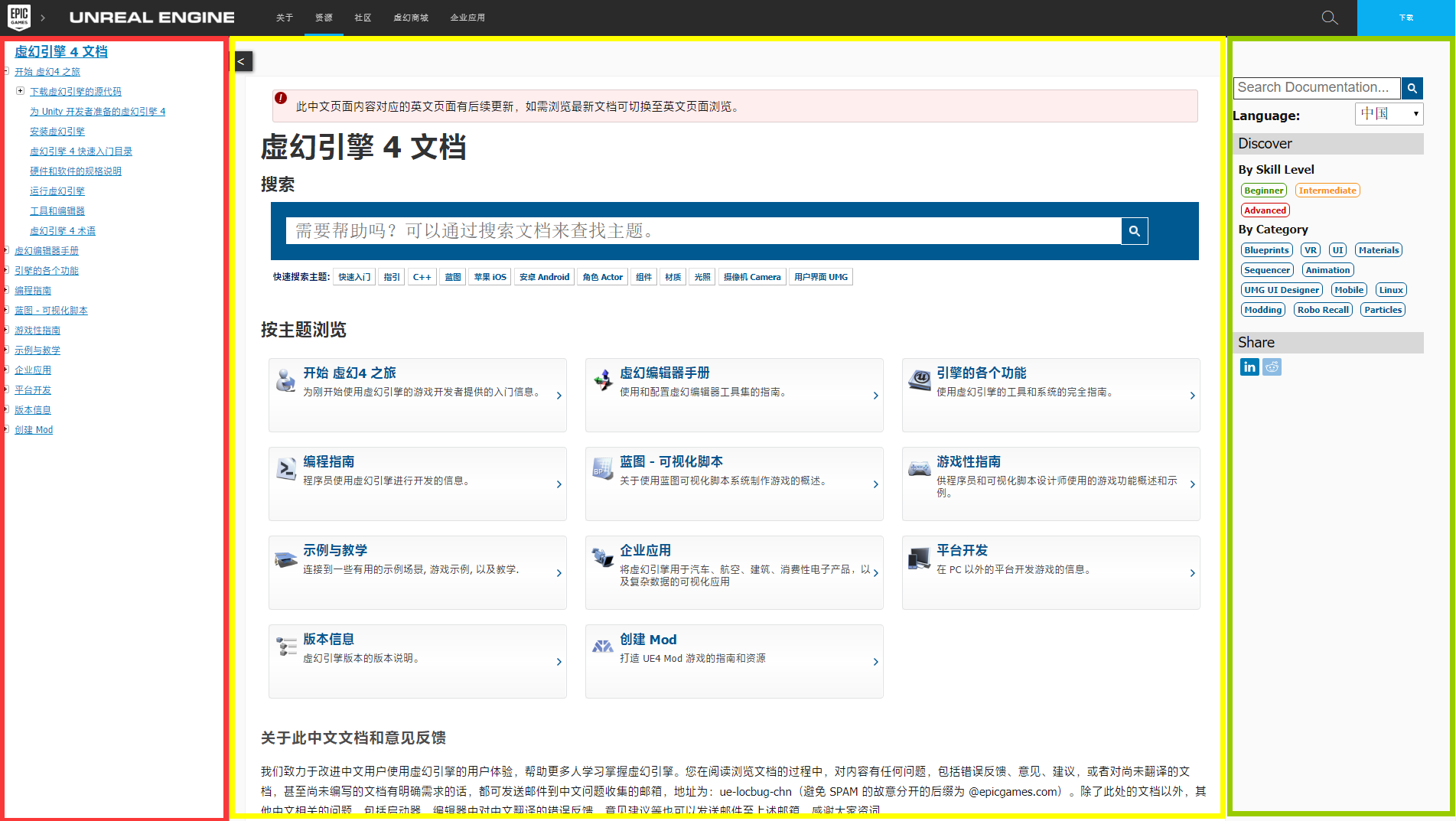Expand the 下载虚幻引擎的源代码 tree node

[21, 91]
